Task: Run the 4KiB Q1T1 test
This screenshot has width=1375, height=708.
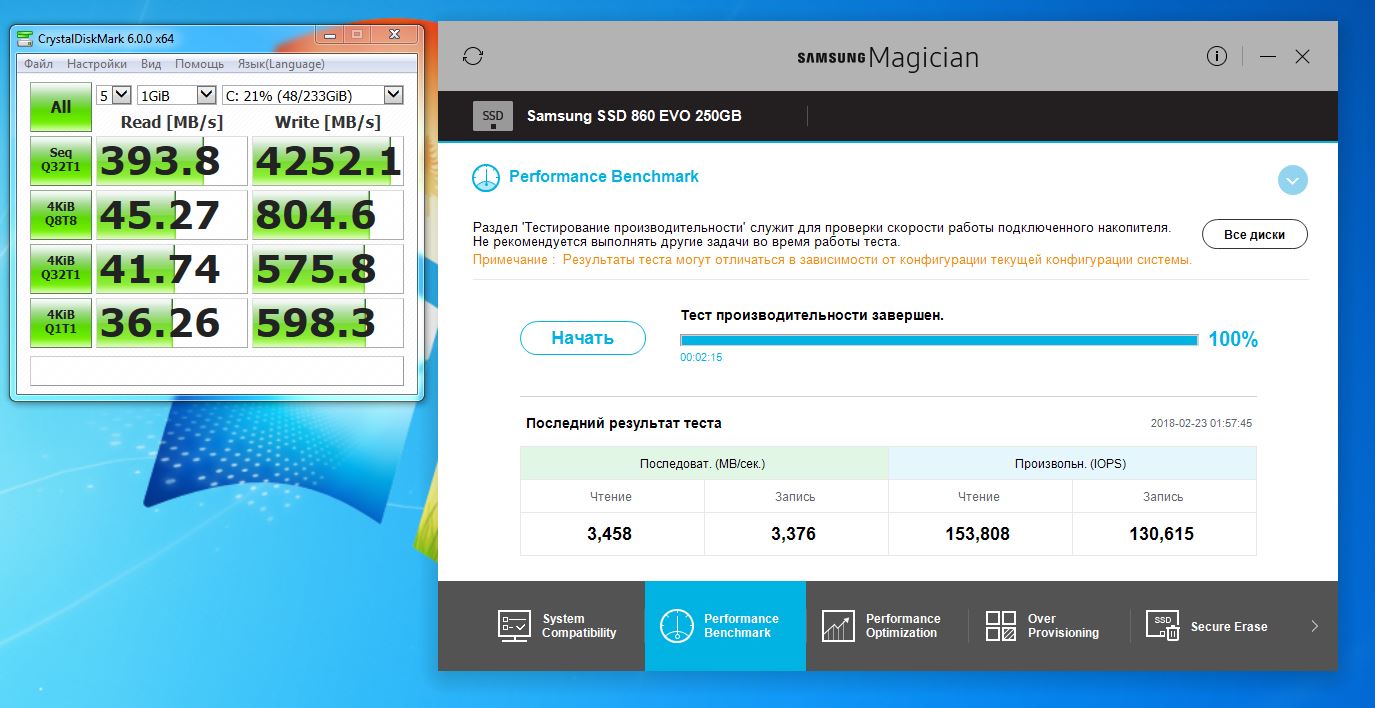Action: [x=61, y=323]
